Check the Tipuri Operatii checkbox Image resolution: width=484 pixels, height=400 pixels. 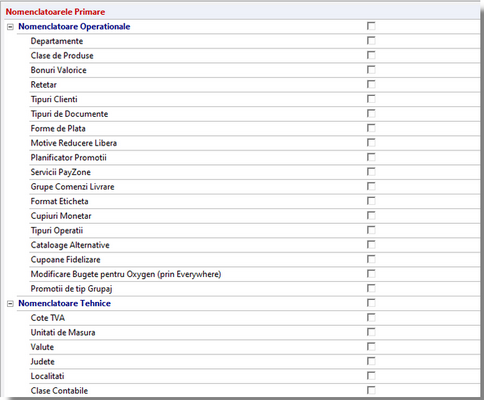[371, 230]
